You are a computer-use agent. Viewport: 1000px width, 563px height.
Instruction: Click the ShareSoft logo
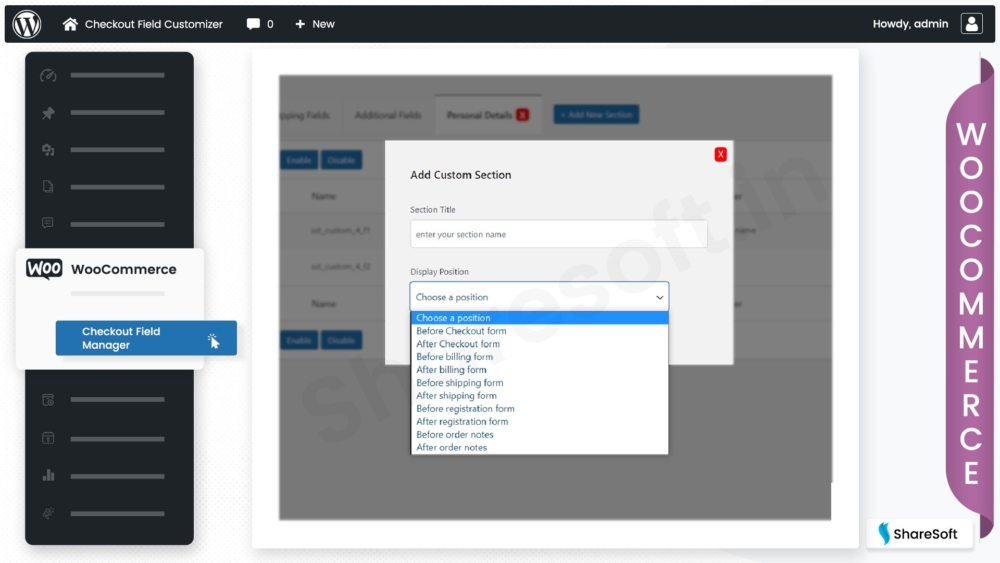(918, 534)
